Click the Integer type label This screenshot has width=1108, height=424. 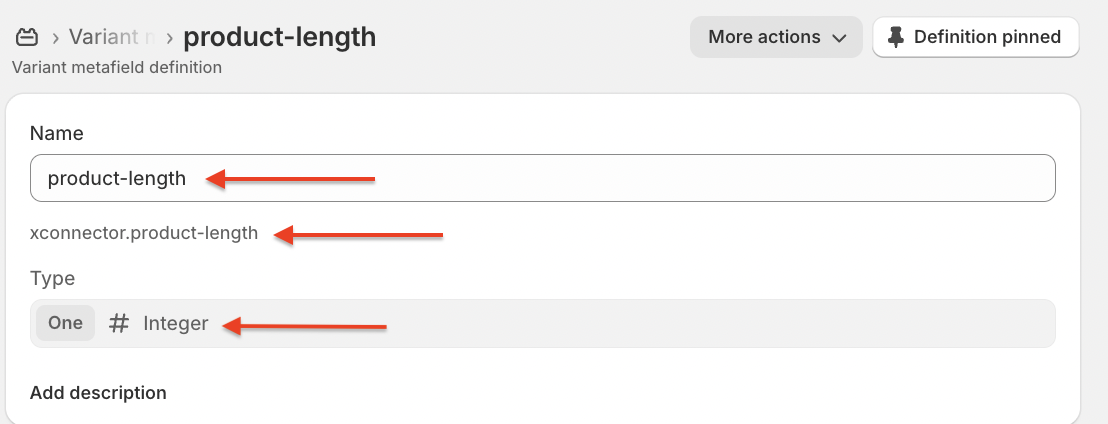[x=176, y=324]
